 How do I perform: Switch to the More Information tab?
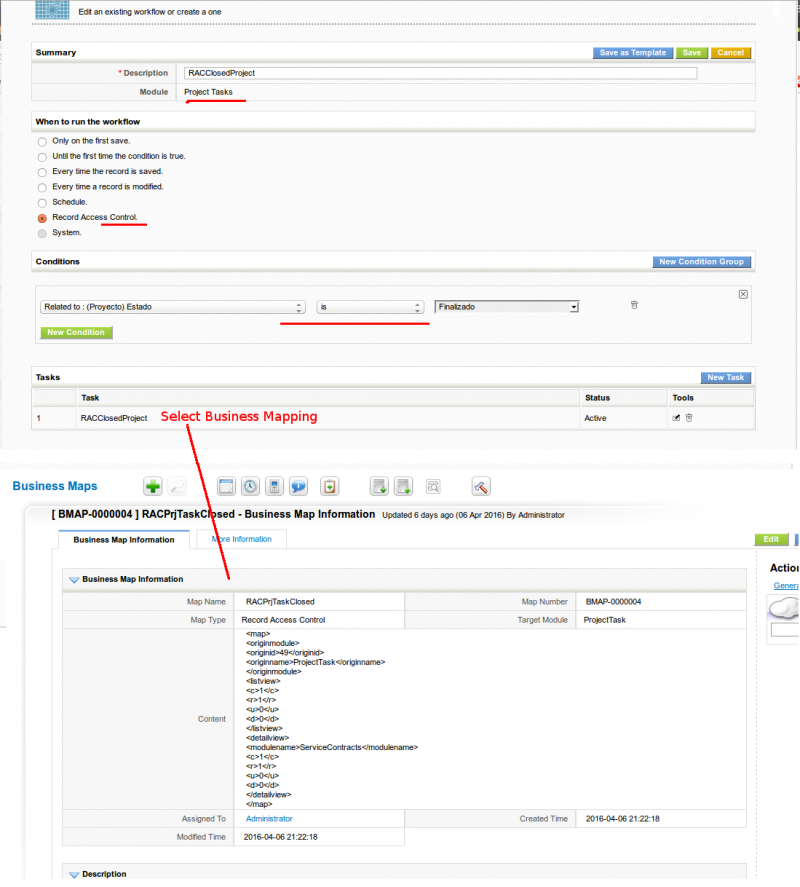pyautogui.click(x=241, y=539)
